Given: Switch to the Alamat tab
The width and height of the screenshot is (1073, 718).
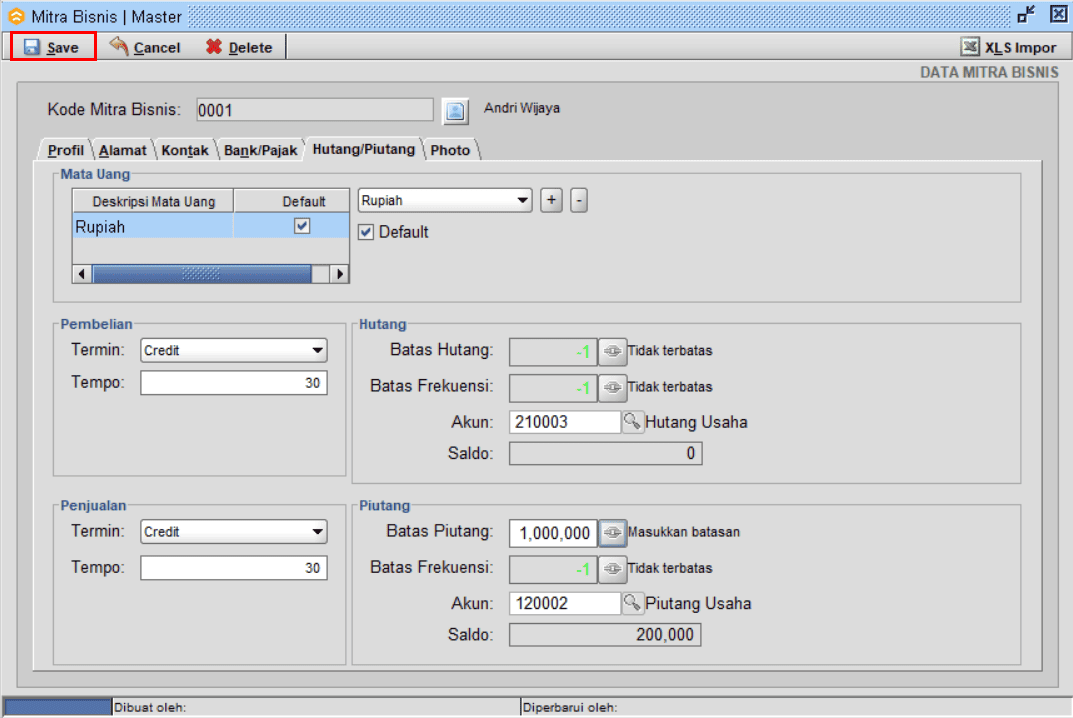Looking at the screenshot, I should click(122, 150).
